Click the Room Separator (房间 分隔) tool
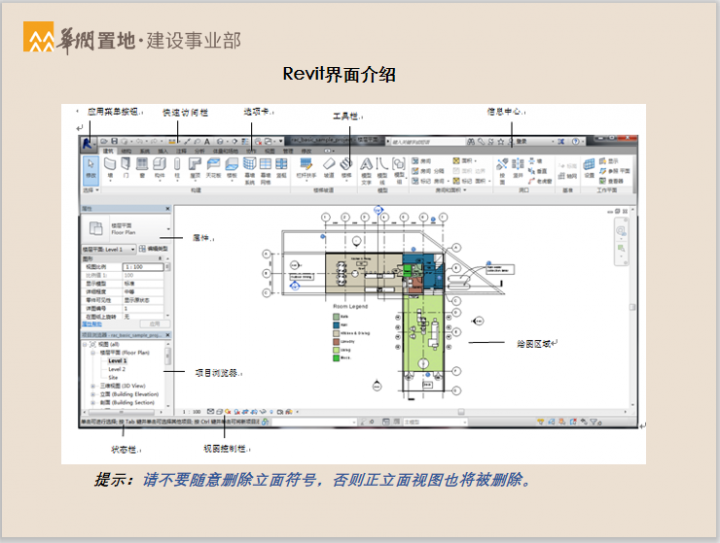The height and width of the screenshot is (543, 720). point(428,171)
